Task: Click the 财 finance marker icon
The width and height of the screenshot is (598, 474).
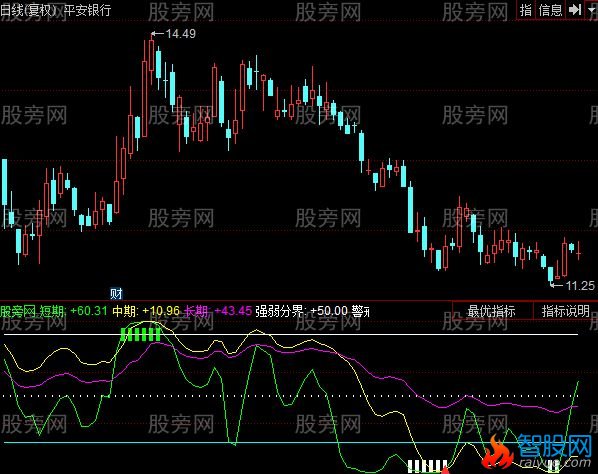Action: (x=116, y=294)
